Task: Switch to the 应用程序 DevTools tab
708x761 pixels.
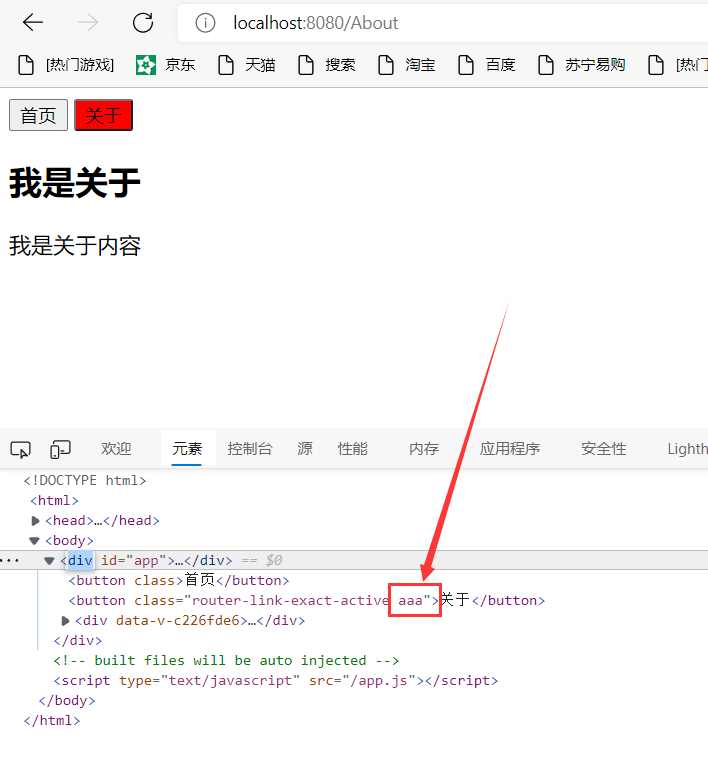Action: (x=510, y=449)
